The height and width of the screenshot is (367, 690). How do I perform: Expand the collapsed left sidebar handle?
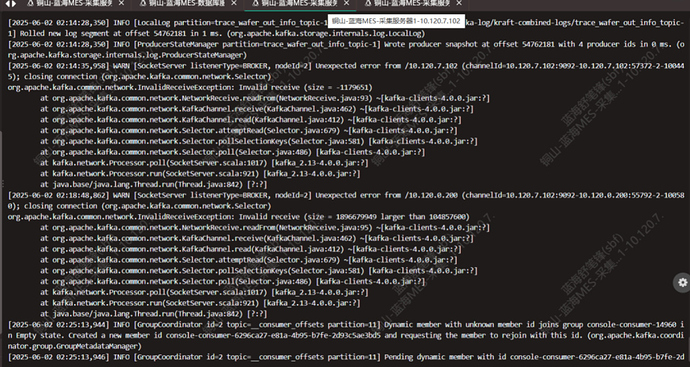point(1,184)
